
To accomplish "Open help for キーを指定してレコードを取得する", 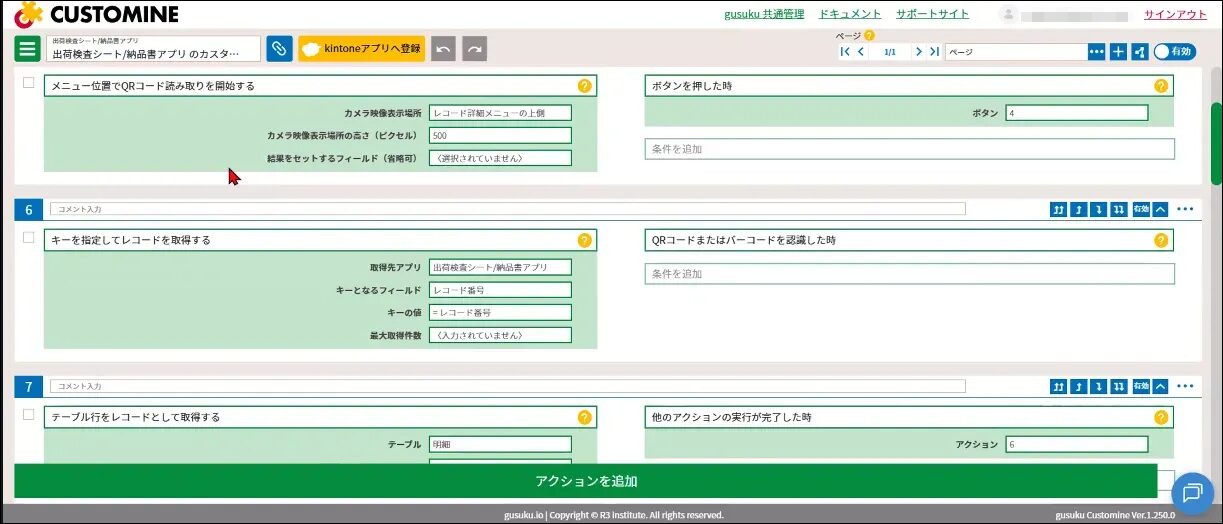I will (x=585, y=240).
